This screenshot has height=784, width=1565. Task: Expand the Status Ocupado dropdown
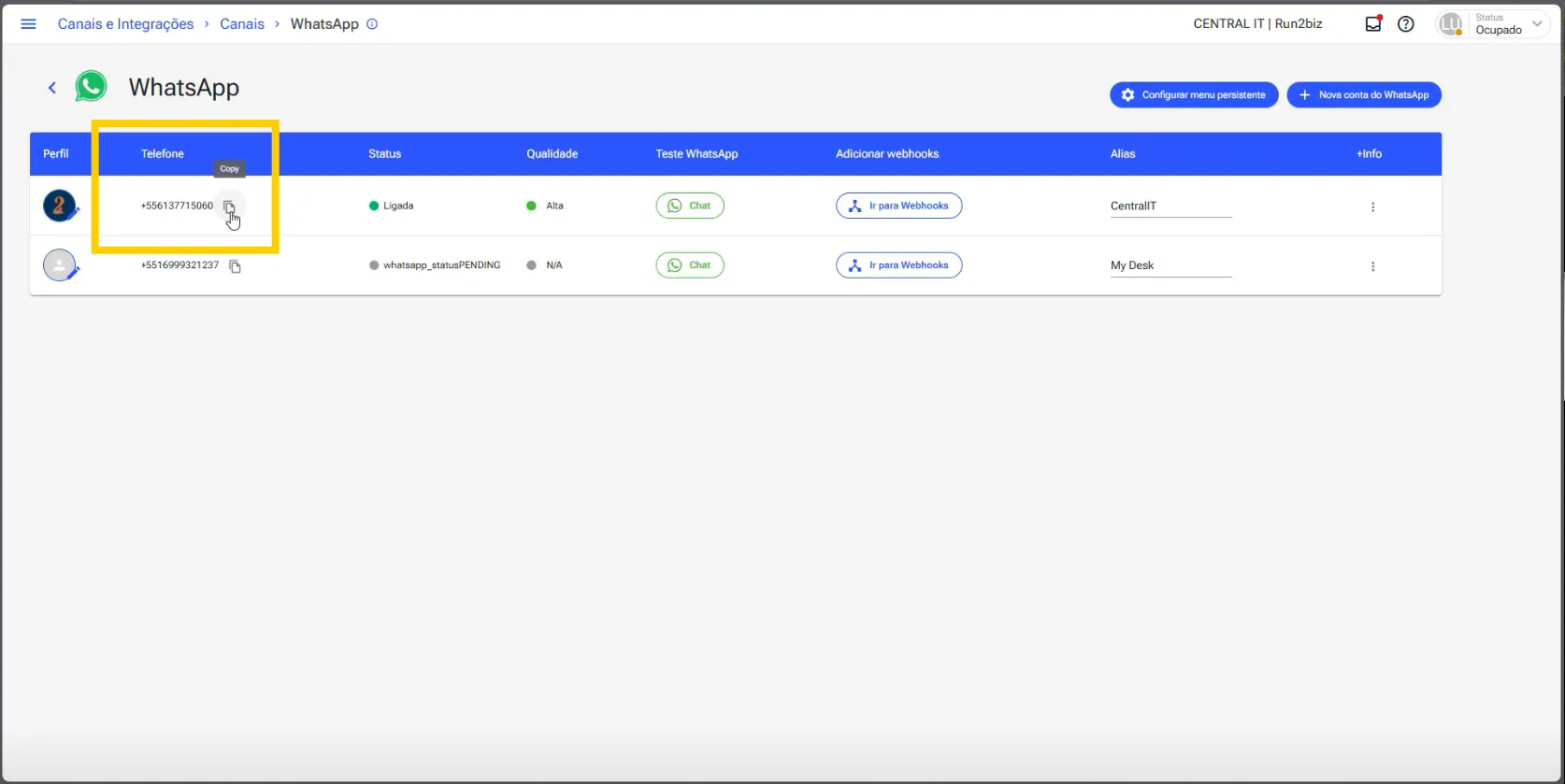(x=1537, y=24)
